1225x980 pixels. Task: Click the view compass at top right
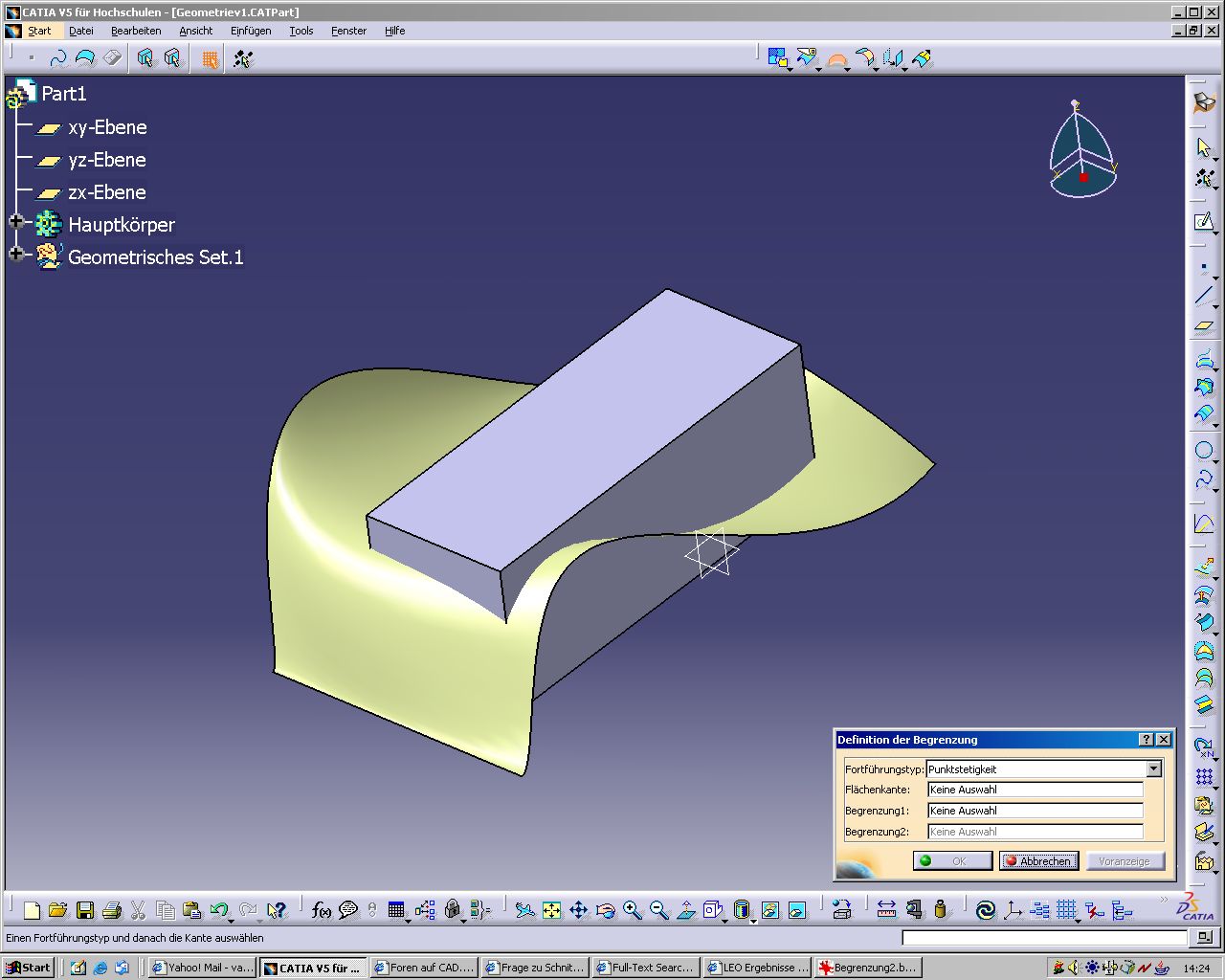pyautogui.click(x=1081, y=148)
